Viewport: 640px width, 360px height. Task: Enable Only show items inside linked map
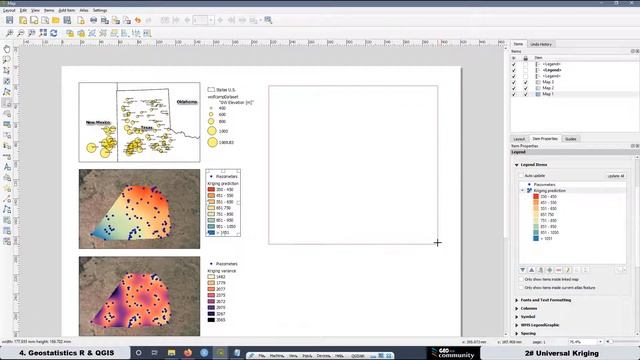click(521, 279)
